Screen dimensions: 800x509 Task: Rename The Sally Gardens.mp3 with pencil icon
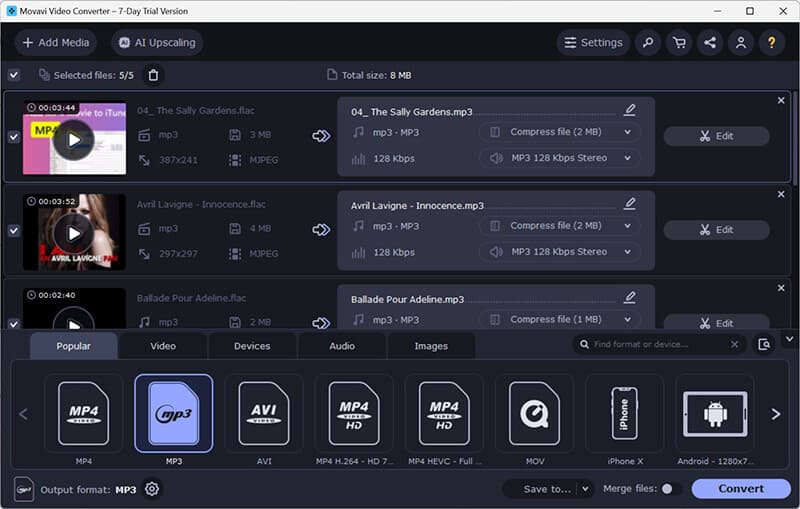630,110
